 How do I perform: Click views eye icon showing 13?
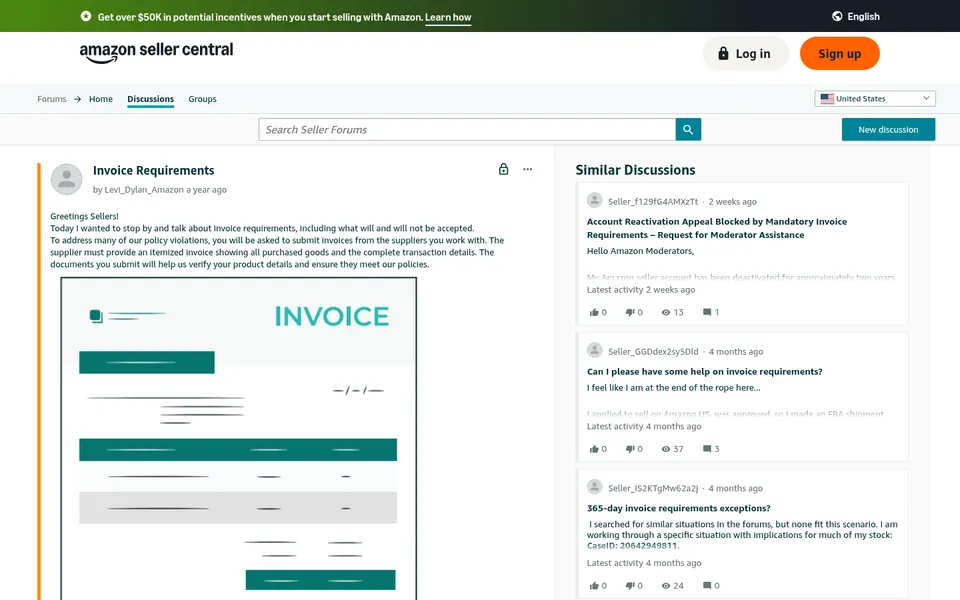666,312
